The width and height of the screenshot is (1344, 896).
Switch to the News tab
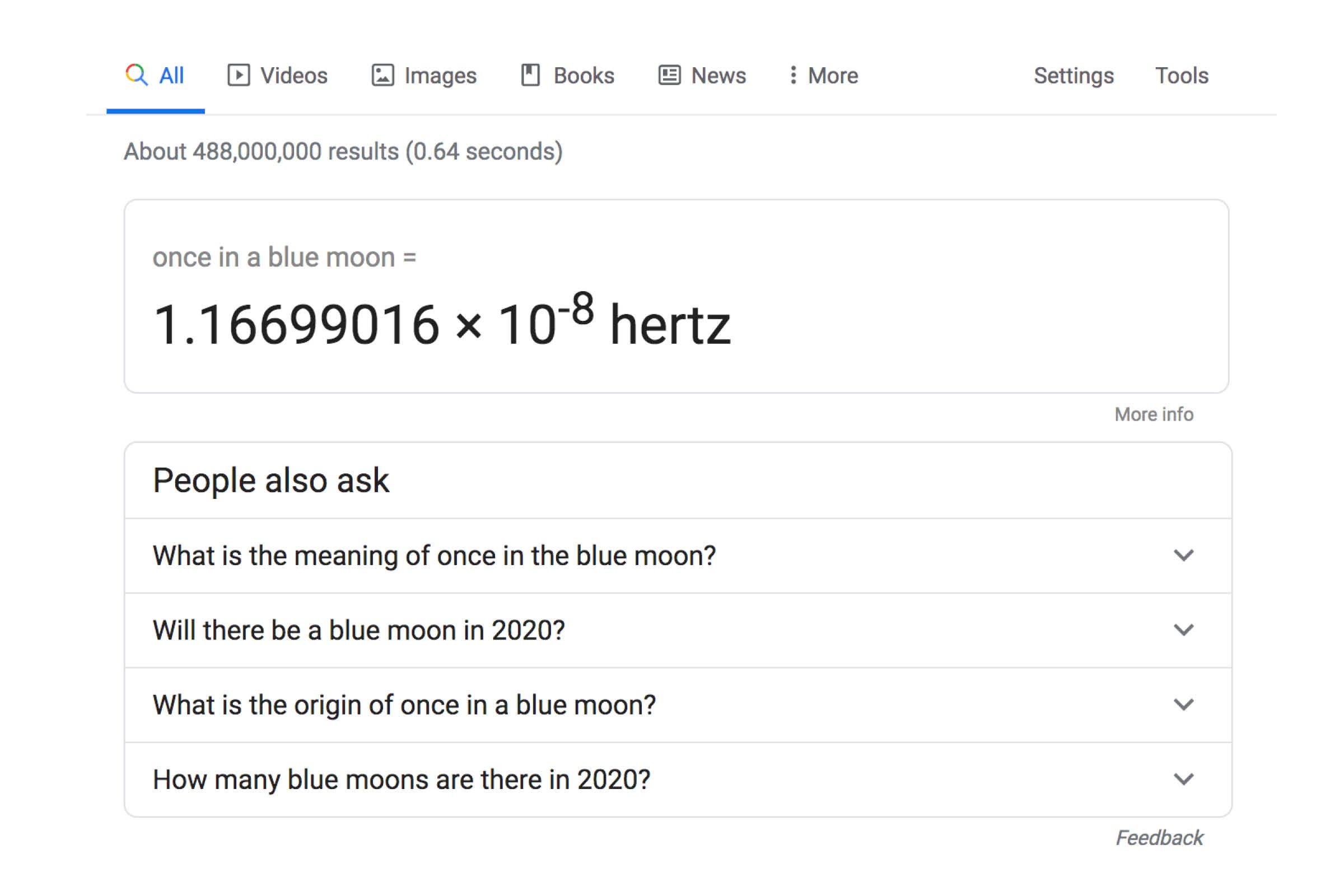click(x=719, y=75)
